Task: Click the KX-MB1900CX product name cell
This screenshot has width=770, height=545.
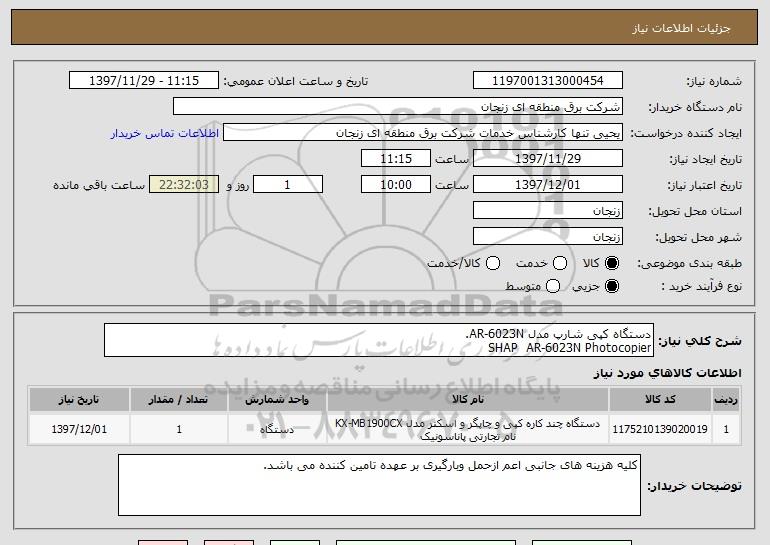Action: coord(468,430)
